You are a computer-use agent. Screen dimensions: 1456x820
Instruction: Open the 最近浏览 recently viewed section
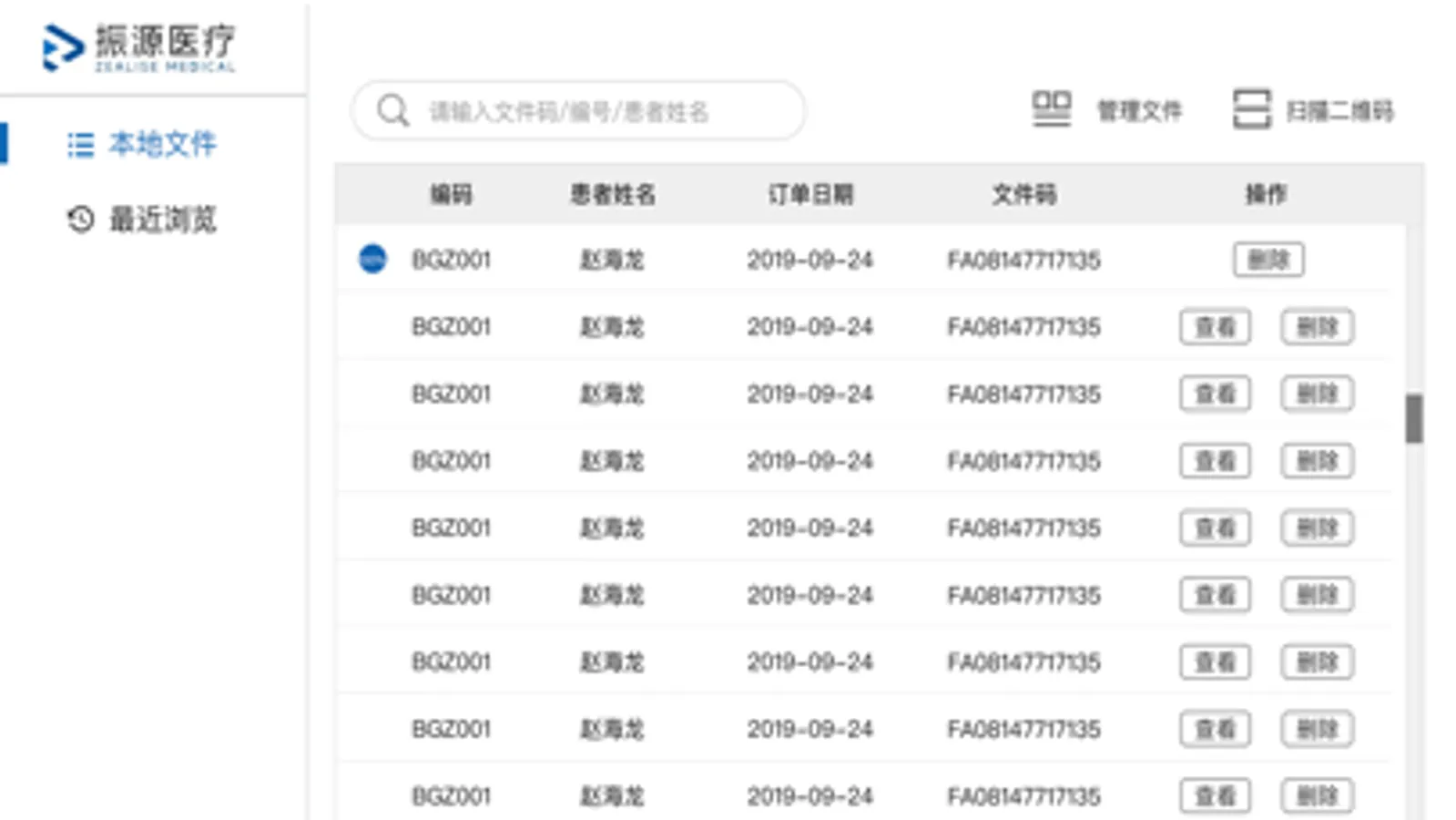point(142,219)
